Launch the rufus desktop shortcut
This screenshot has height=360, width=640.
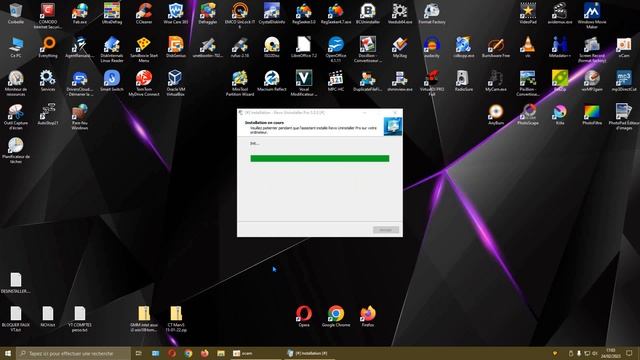[240, 47]
